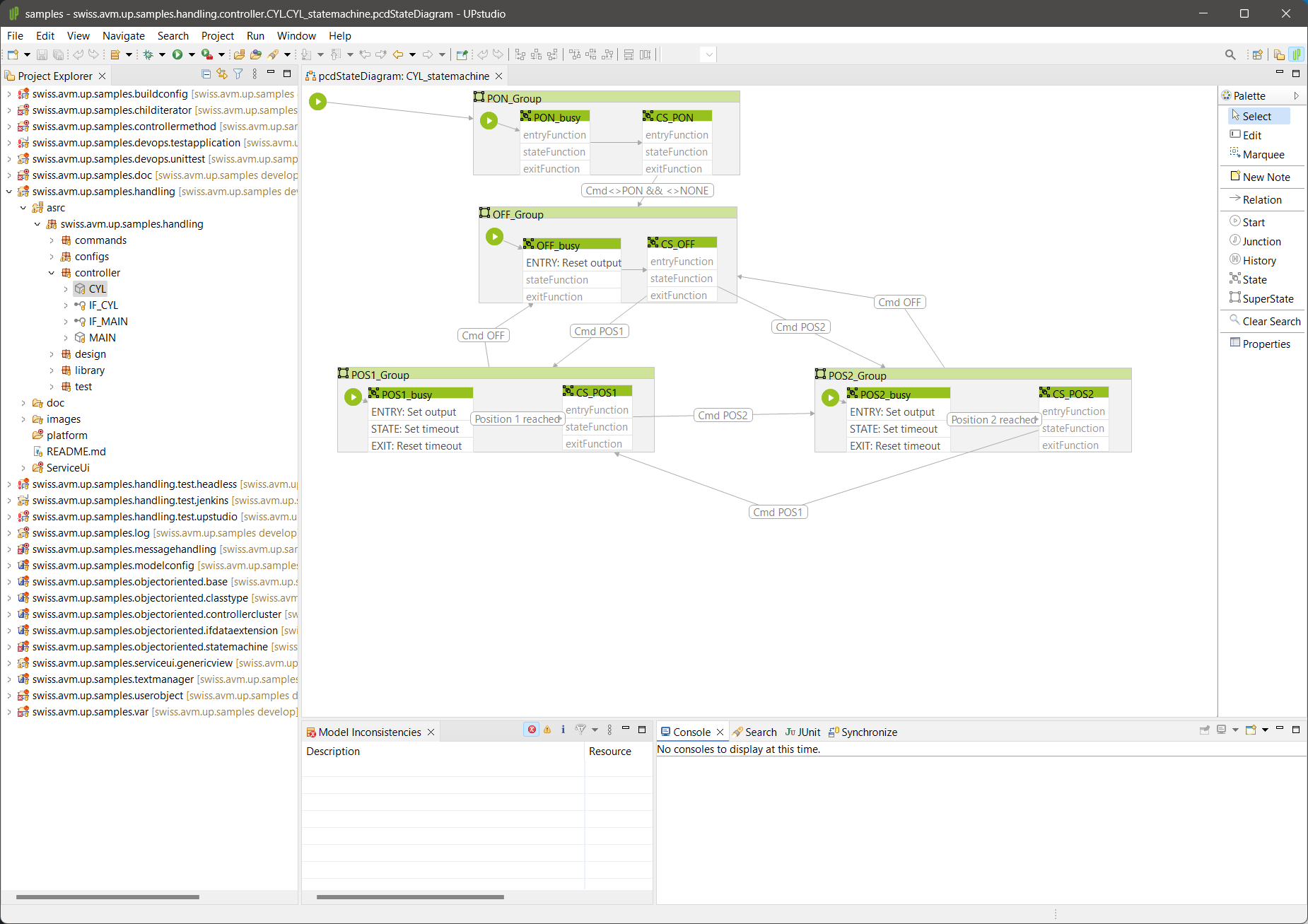
Task: Select the SuperState tool in the palette
Action: tap(1267, 299)
